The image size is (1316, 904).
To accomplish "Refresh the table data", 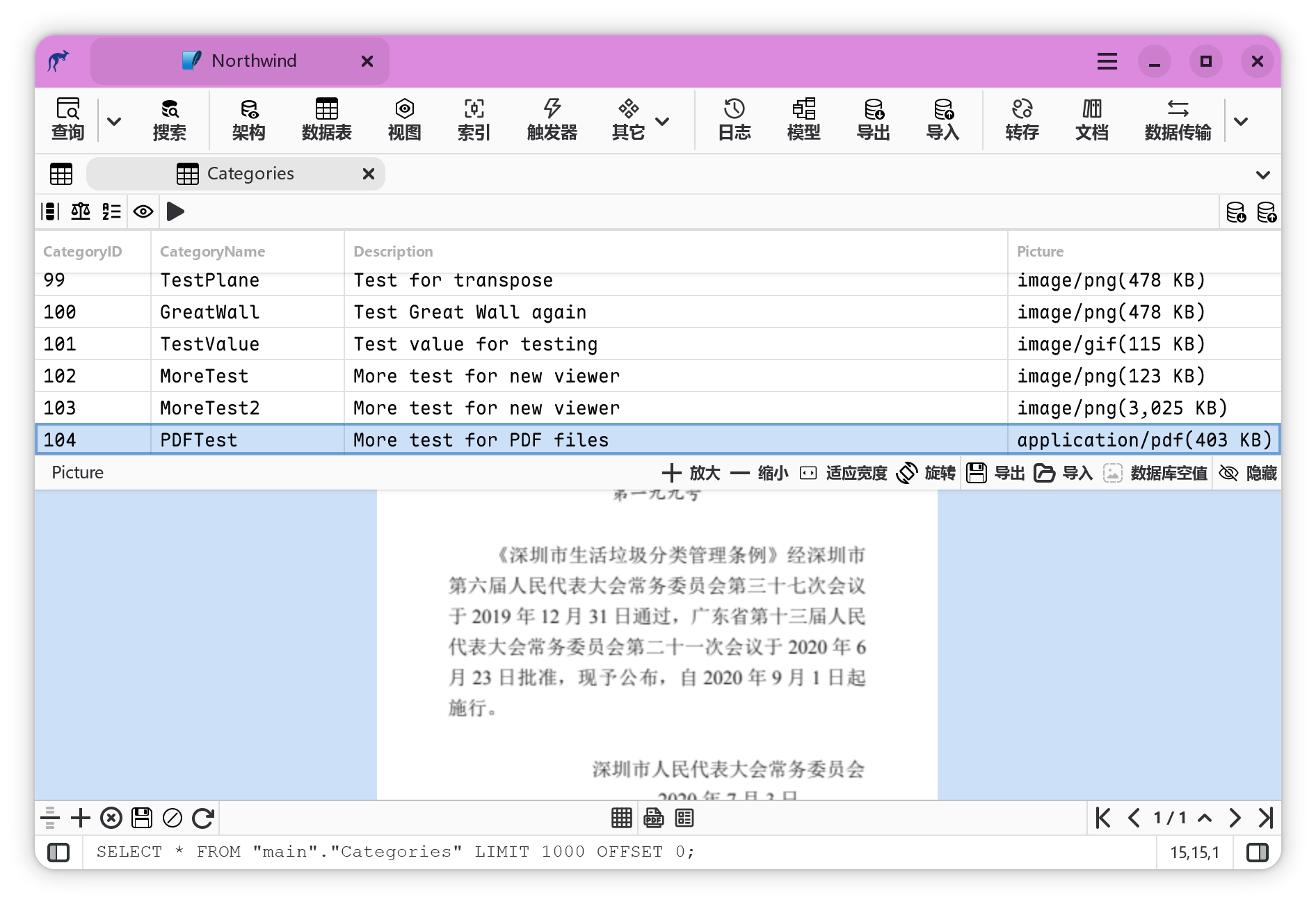I will click(x=202, y=818).
